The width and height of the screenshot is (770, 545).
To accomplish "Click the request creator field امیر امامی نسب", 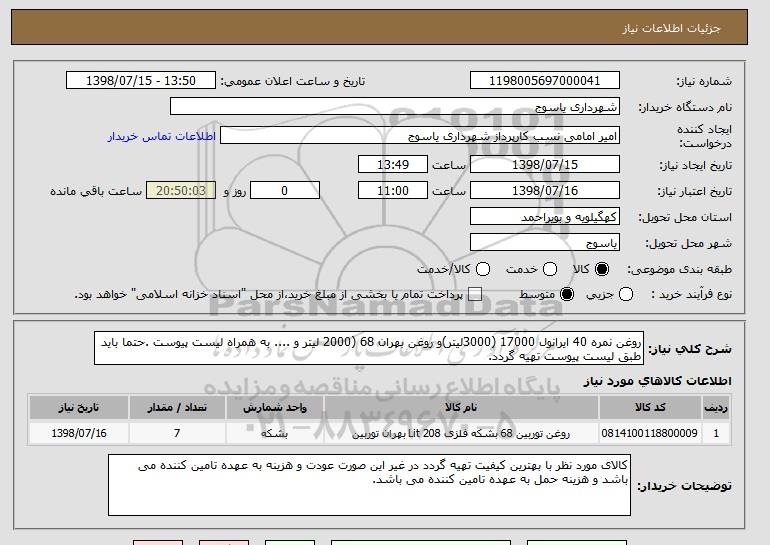I will 420,136.
